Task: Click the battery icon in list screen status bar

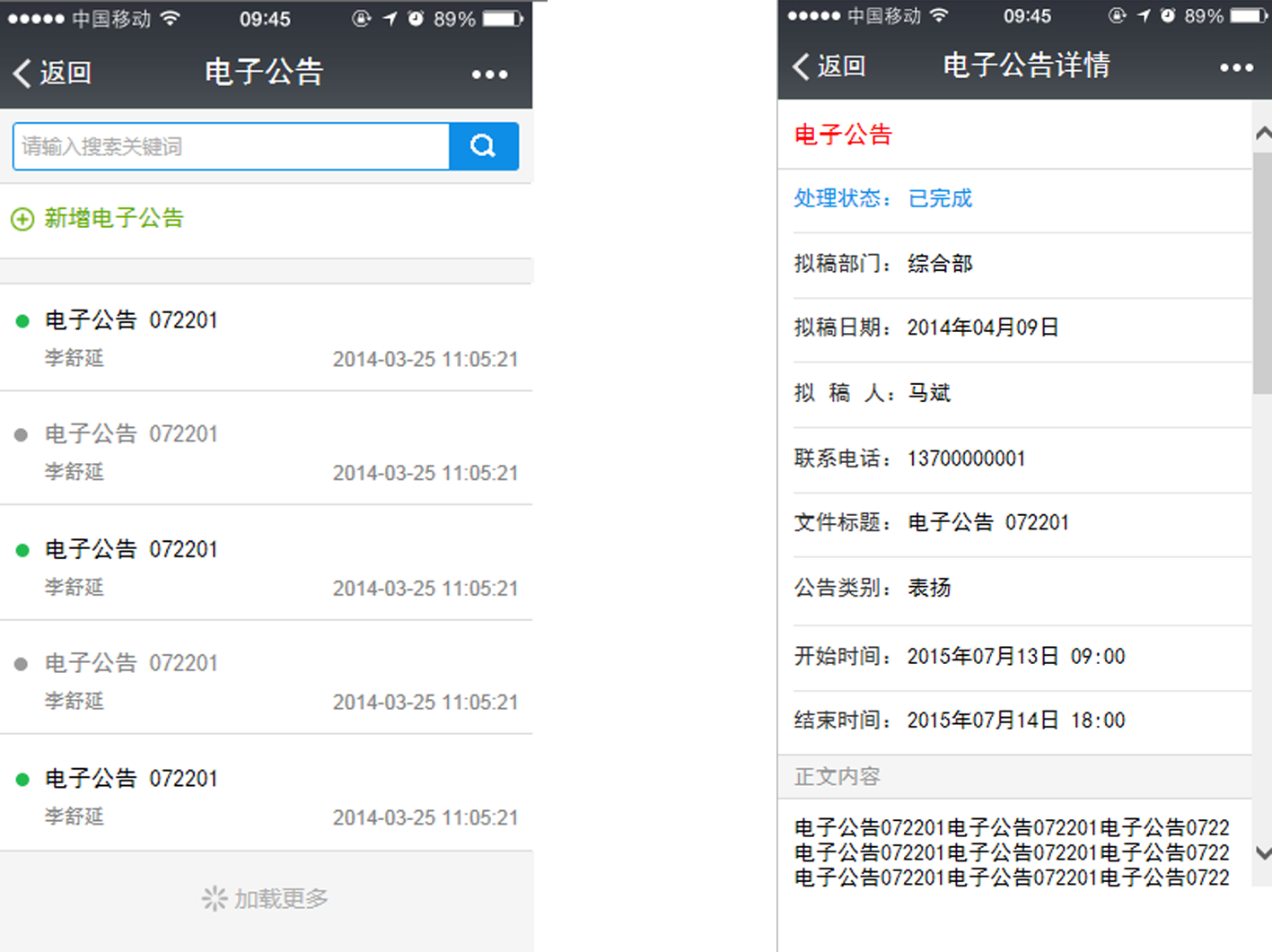Action: click(x=503, y=19)
